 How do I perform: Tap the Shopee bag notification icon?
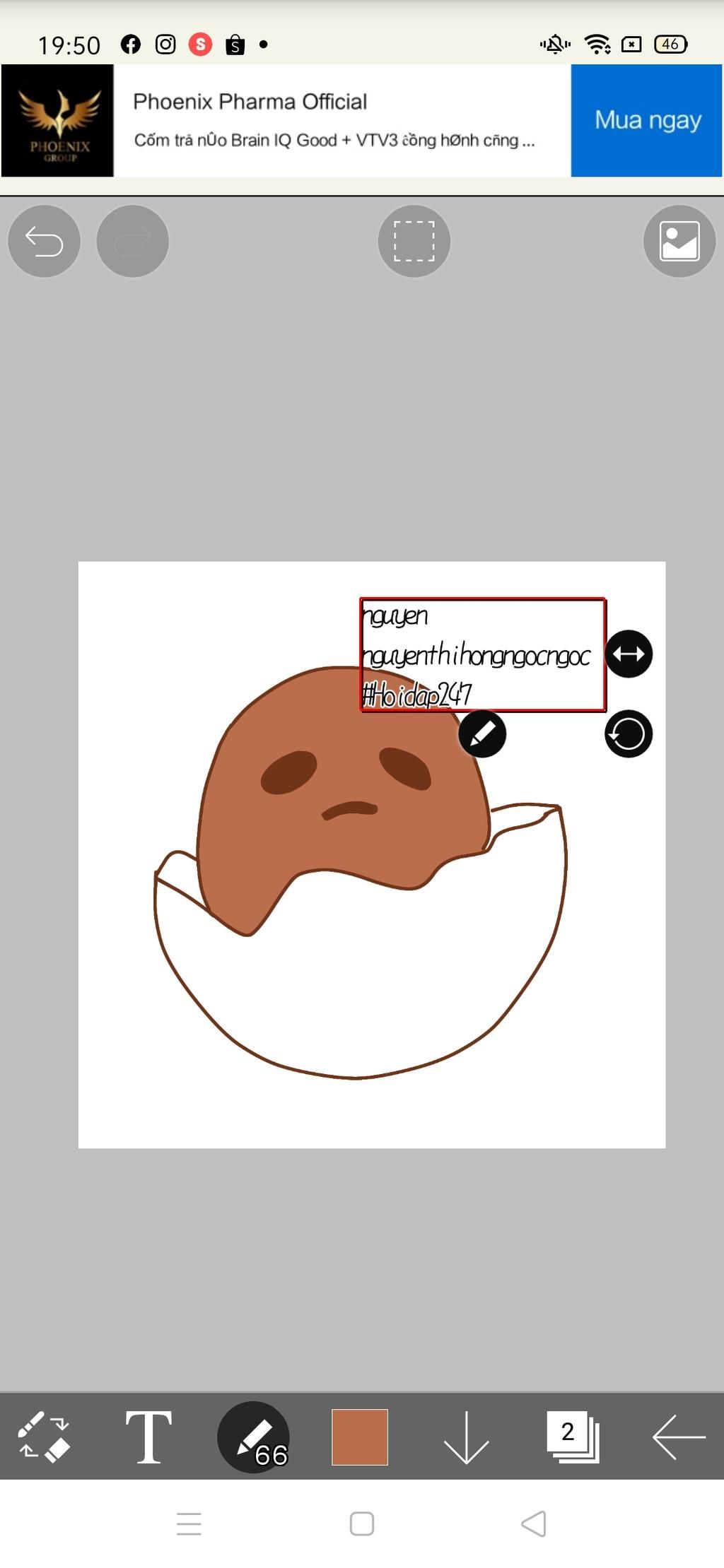pyautogui.click(x=235, y=45)
